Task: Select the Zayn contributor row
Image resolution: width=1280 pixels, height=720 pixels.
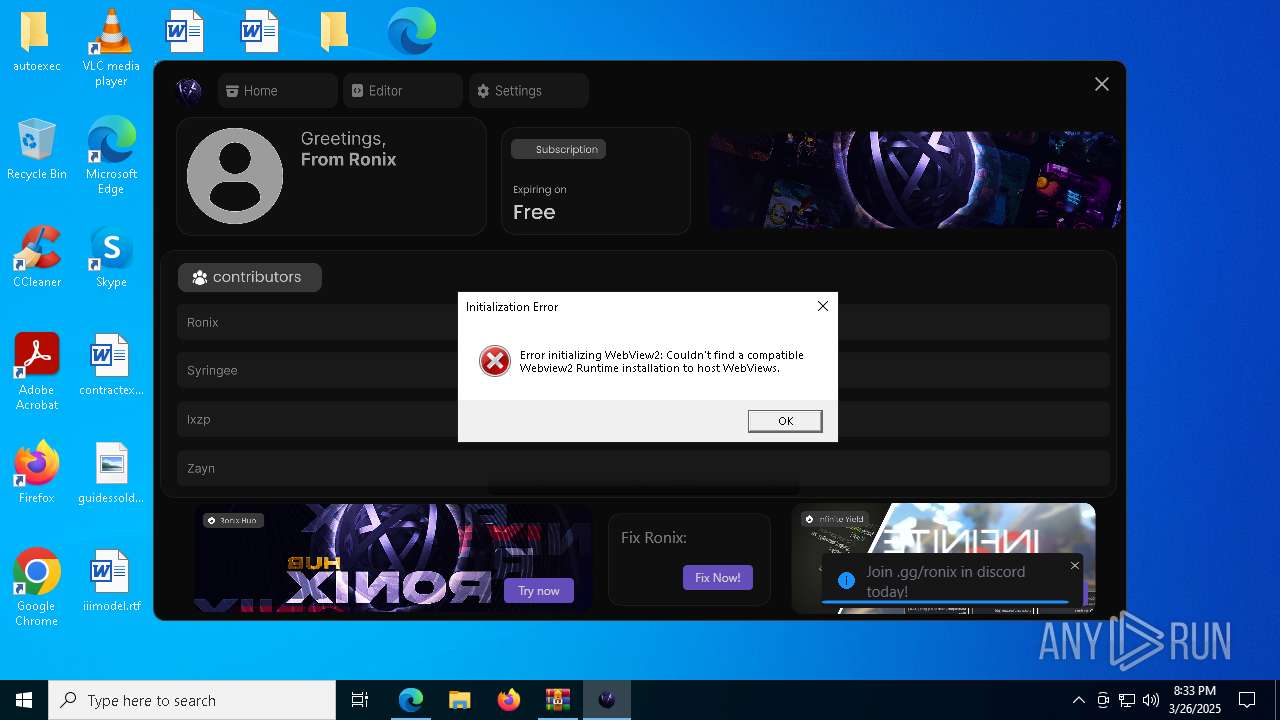Action: click(643, 468)
